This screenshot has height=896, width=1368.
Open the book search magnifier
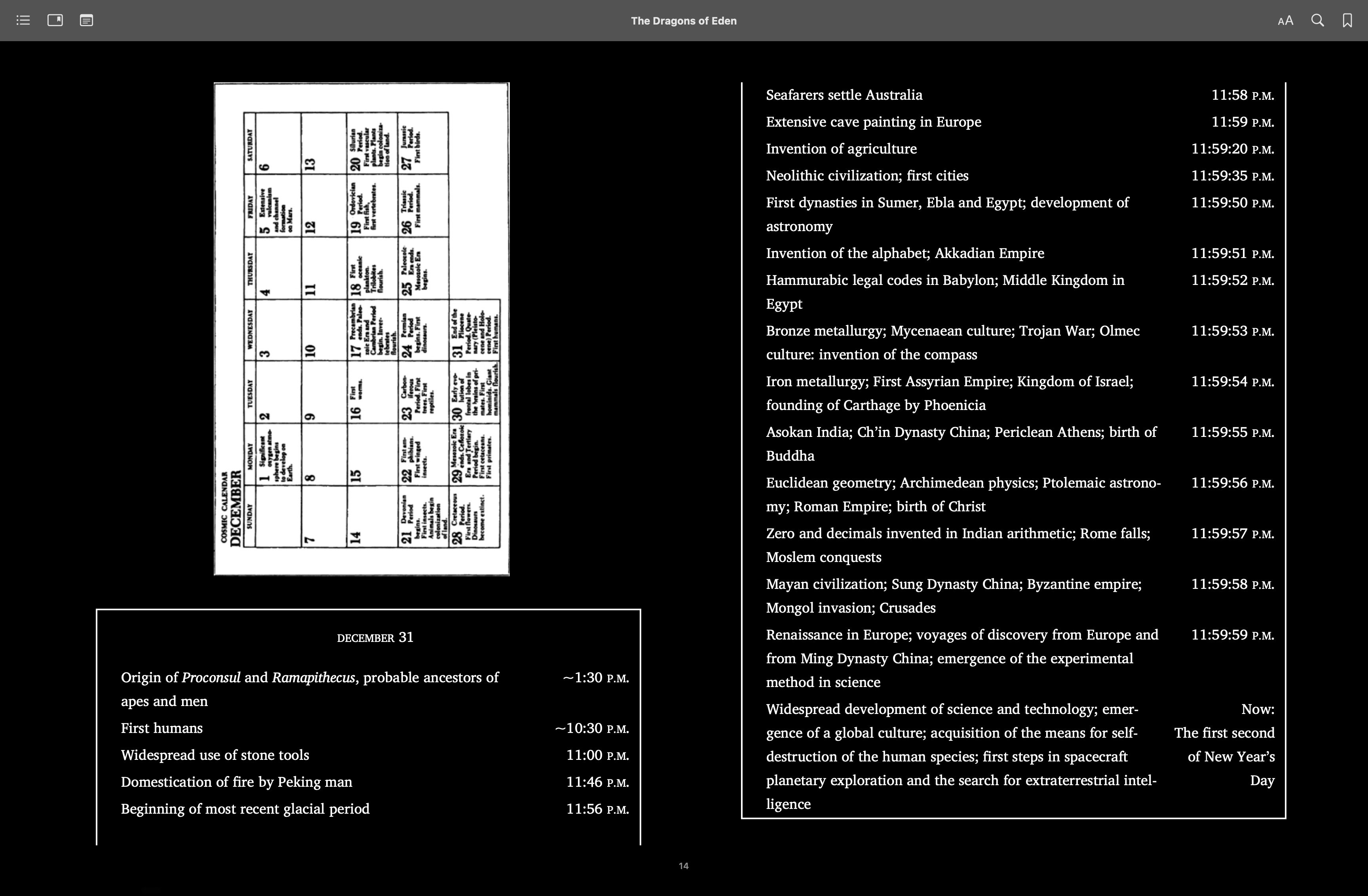pos(1317,21)
